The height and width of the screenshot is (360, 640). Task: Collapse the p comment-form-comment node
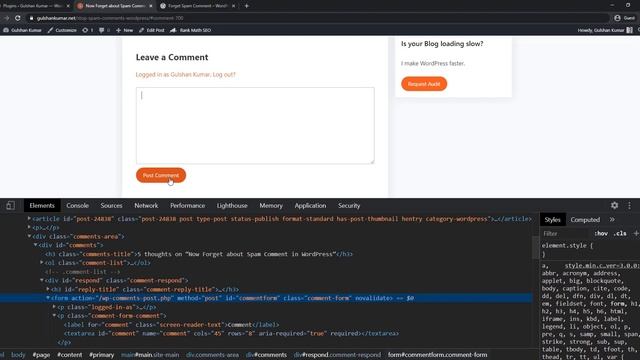(x=54, y=316)
